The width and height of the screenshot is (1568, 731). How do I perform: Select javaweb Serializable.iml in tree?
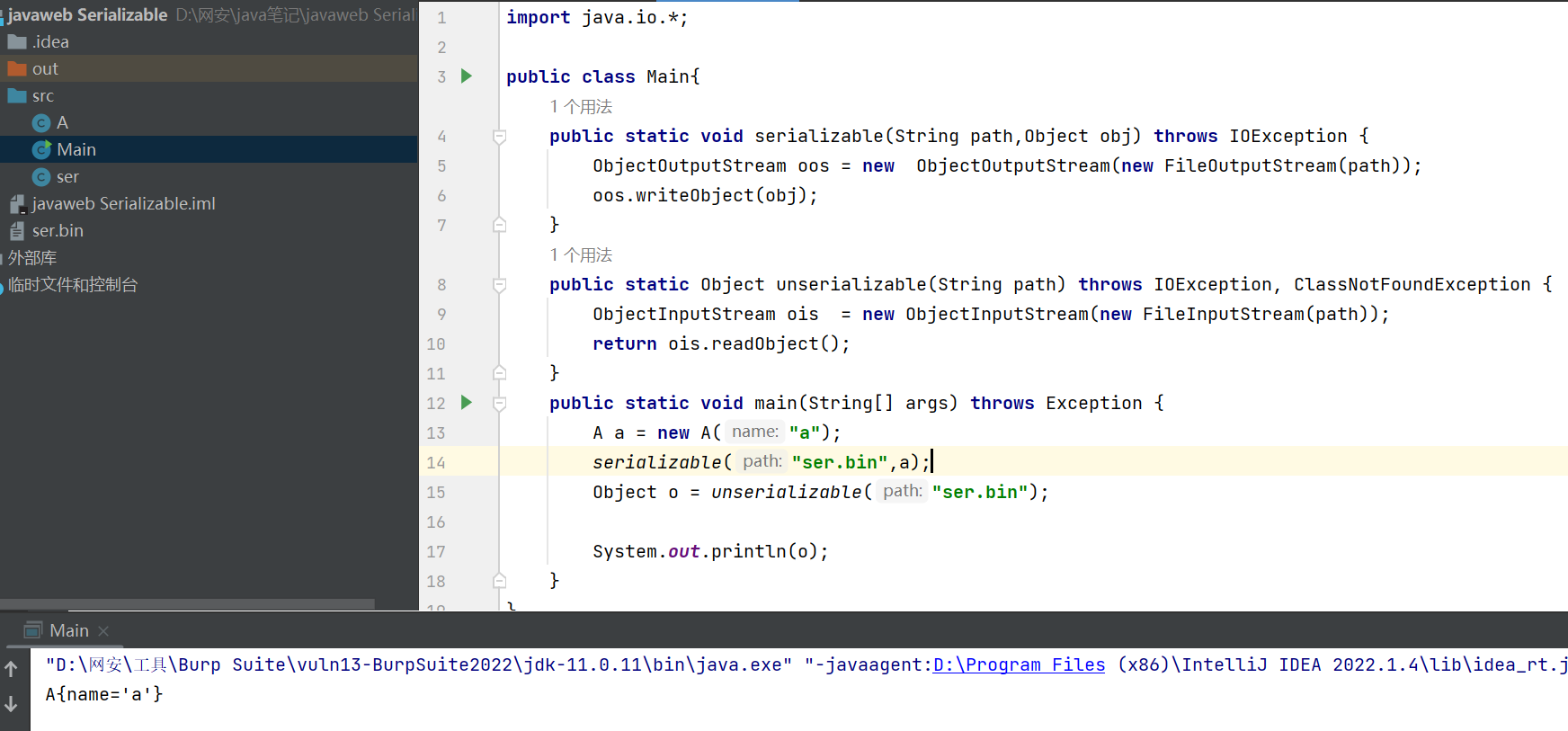124,204
